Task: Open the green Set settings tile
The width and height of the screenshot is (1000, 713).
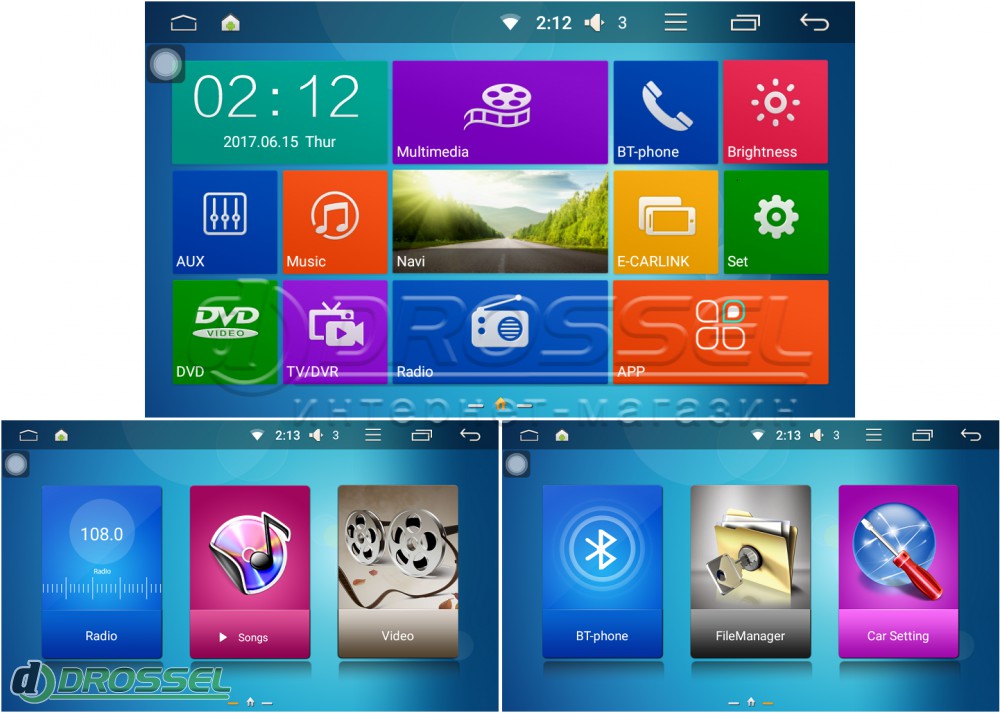Action: [775, 222]
